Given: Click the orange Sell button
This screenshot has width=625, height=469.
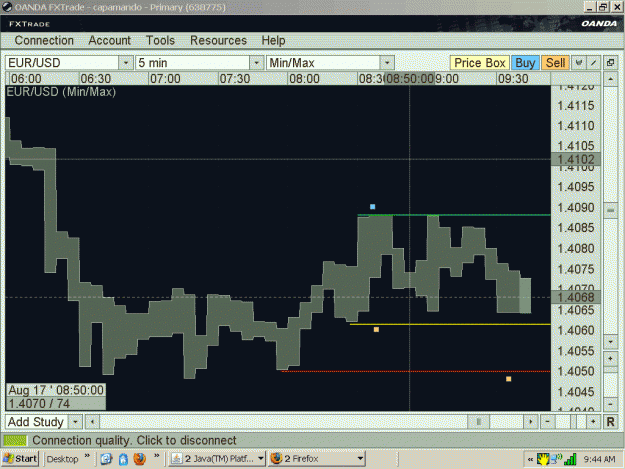Looking at the screenshot, I should tap(555, 63).
